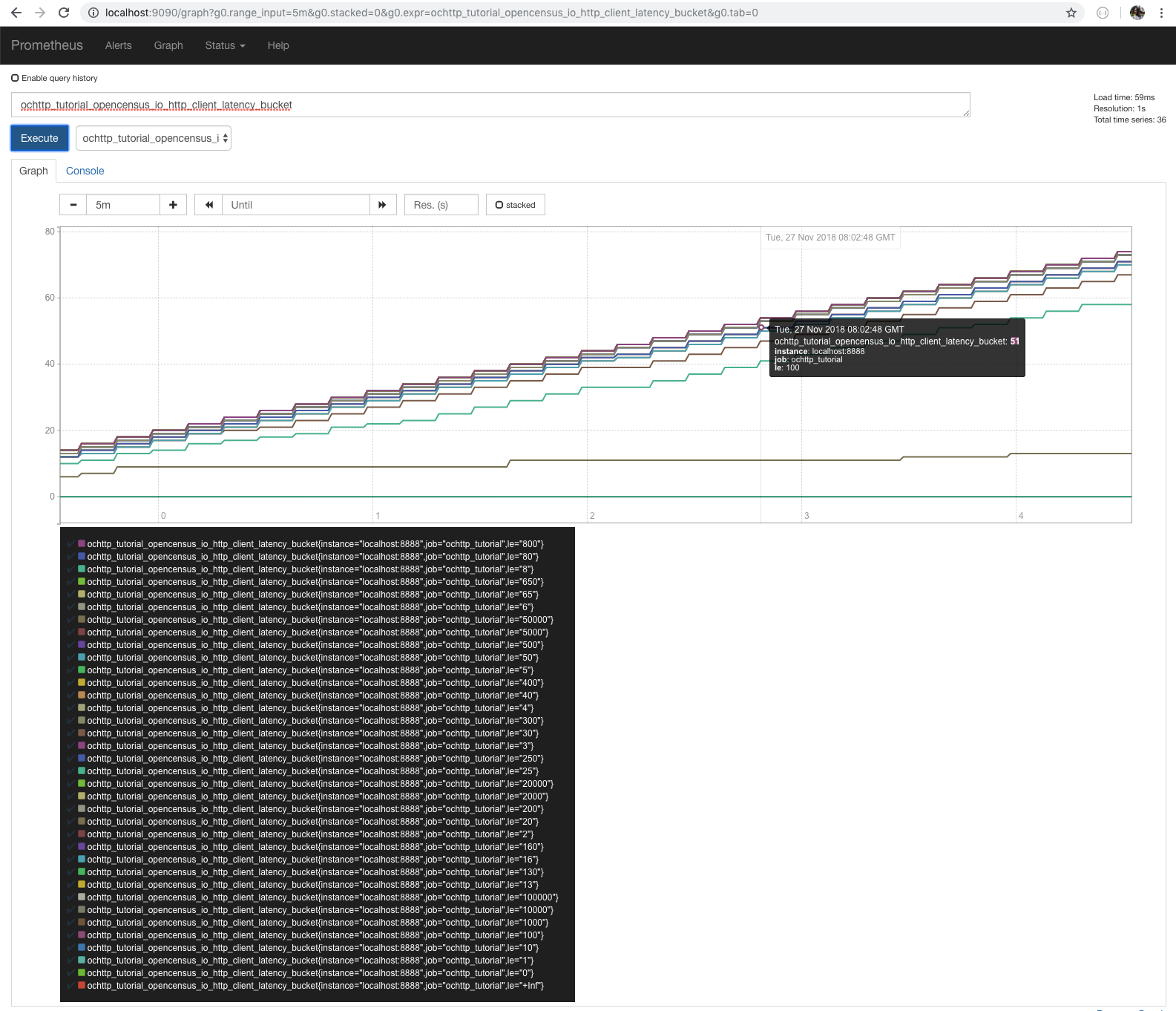Click the plus button to increase graph range
Viewport: 1176px width, 1011px height.
(x=173, y=205)
